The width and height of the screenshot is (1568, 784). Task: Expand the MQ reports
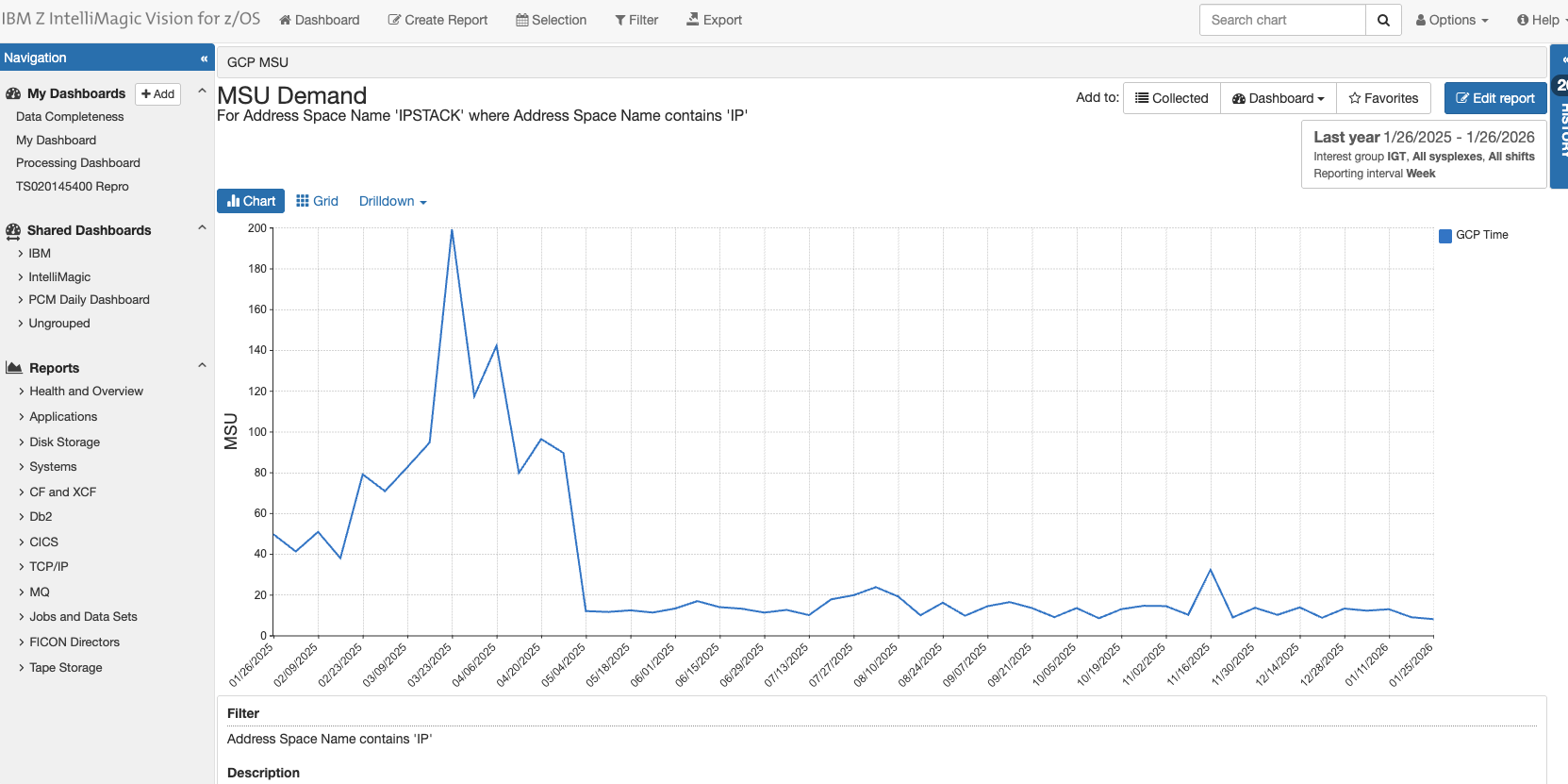pyautogui.click(x=39, y=592)
